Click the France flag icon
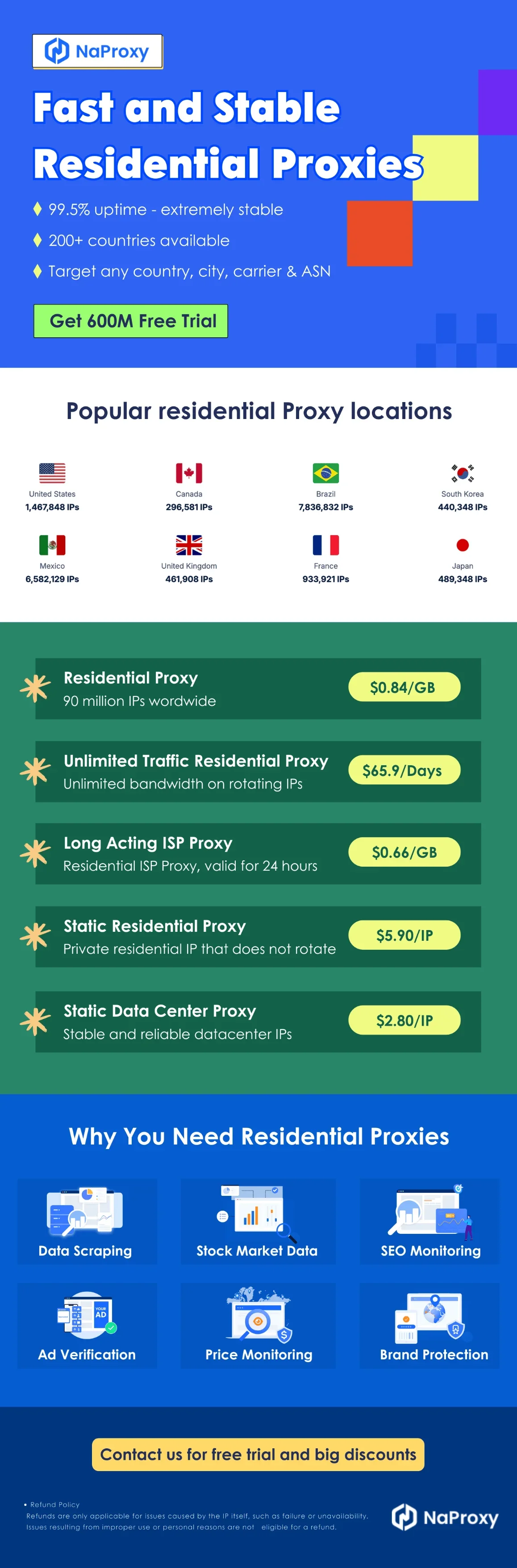This screenshot has height=1568, width=517. click(x=325, y=545)
